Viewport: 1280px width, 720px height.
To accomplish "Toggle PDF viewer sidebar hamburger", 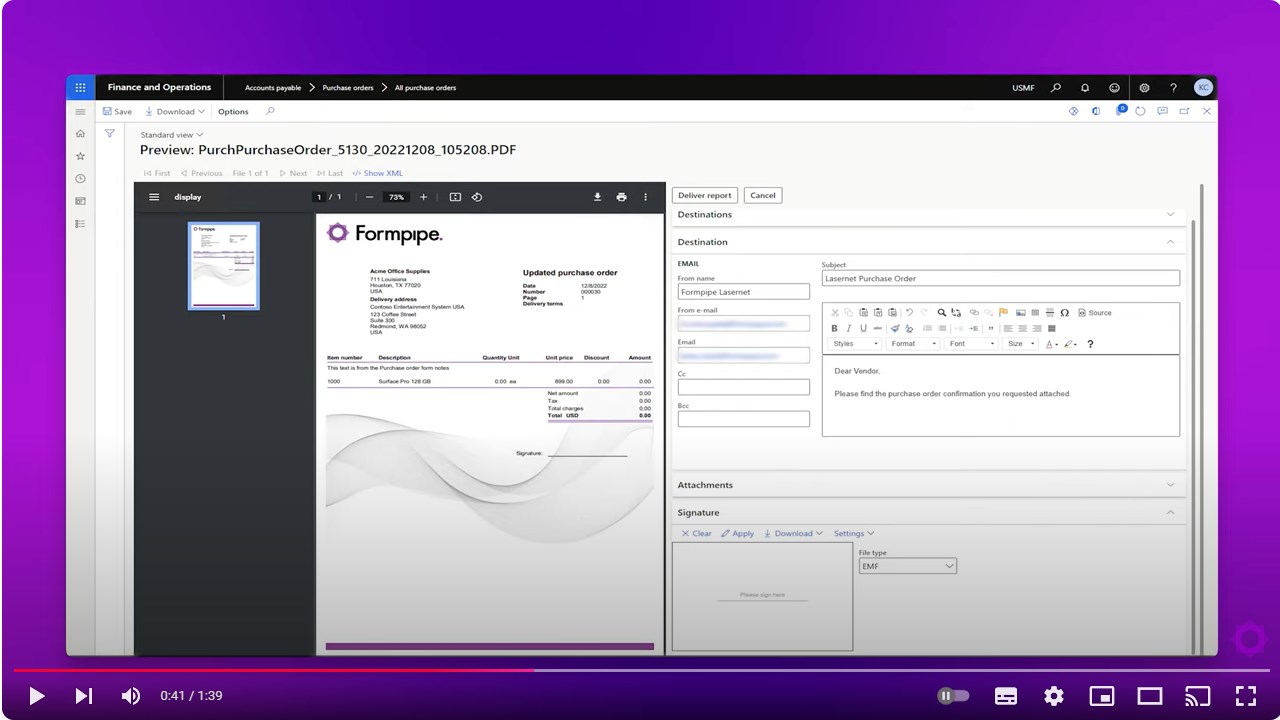I will 154,197.
